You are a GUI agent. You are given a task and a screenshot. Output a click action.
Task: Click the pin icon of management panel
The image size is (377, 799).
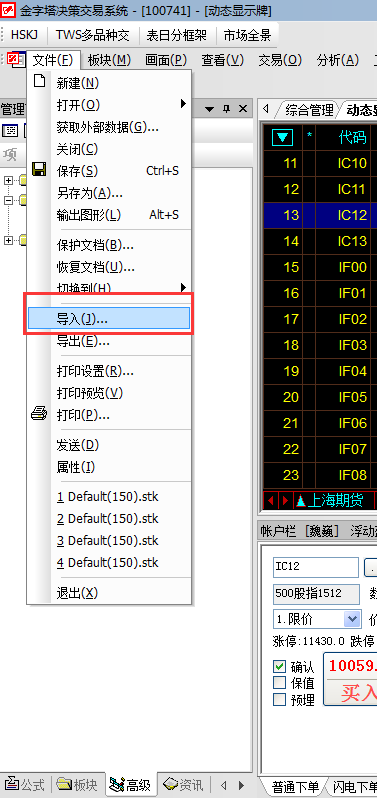[x=226, y=109]
